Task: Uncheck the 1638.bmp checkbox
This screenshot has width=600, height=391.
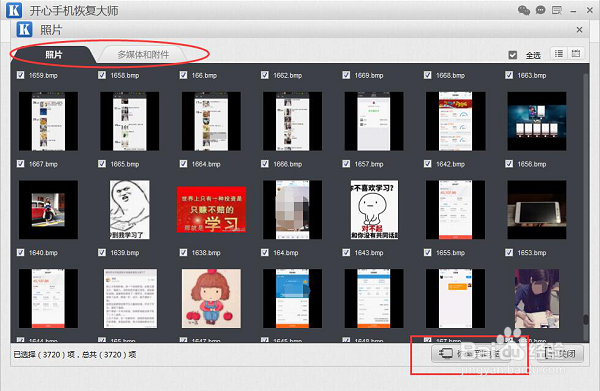Action: (183, 253)
